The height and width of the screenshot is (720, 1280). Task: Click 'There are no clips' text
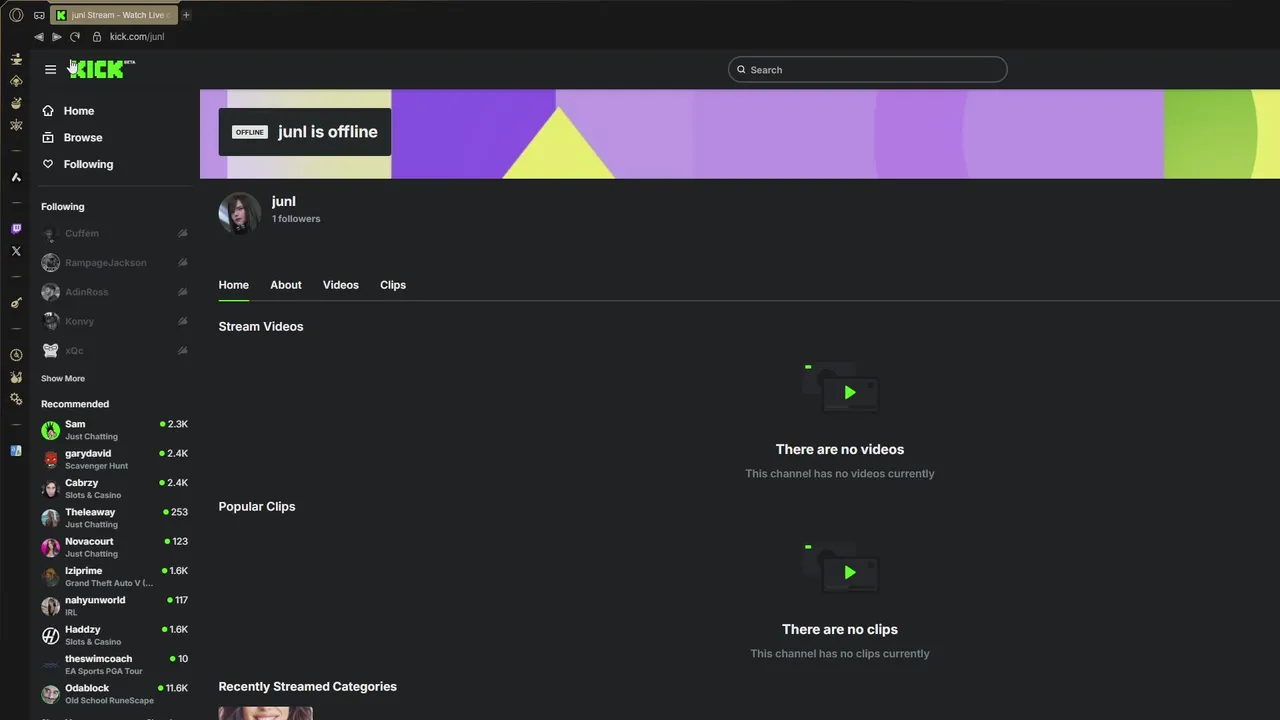[840, 630]
